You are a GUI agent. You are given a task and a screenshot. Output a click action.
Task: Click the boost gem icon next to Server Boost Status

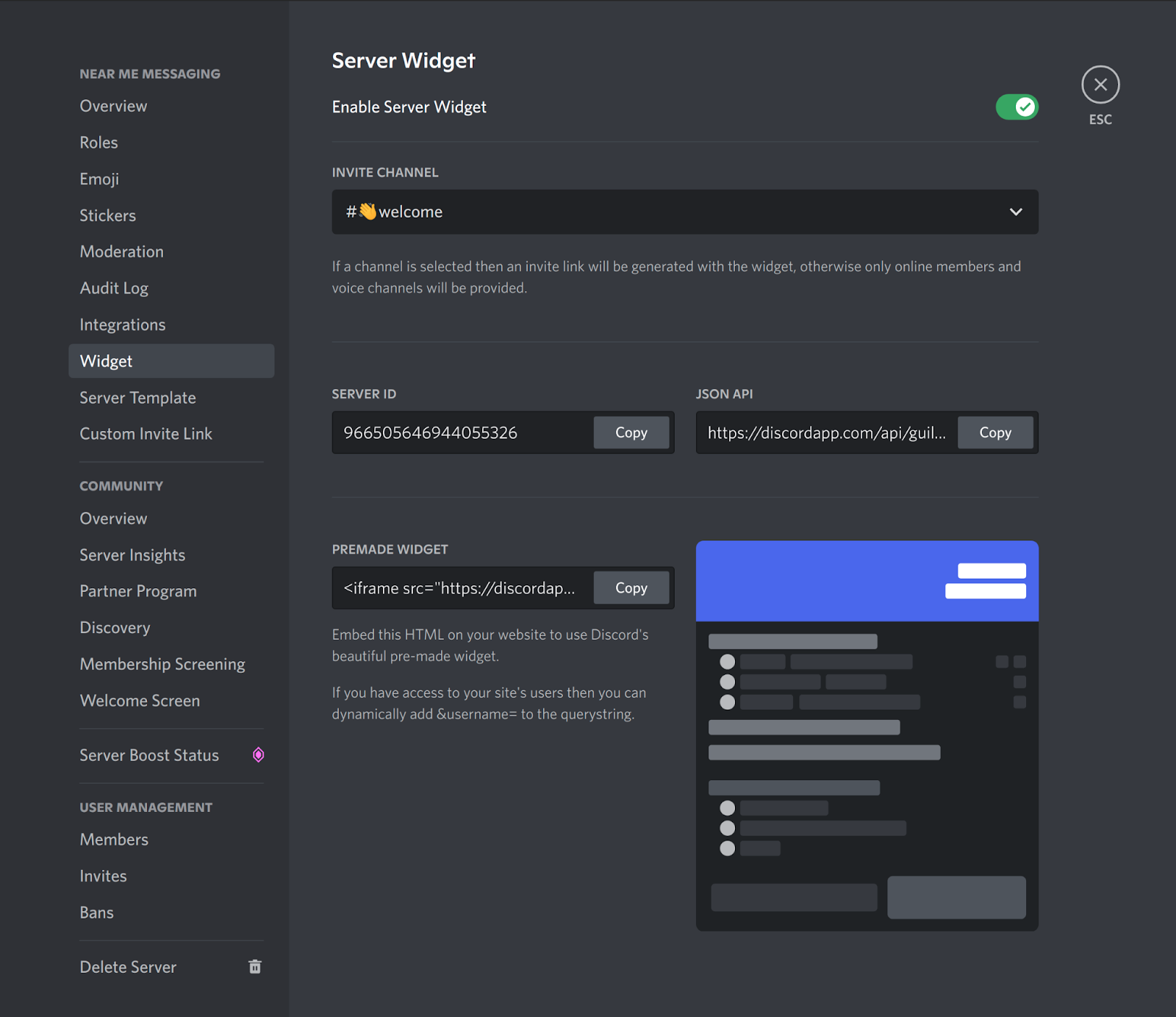(x=258, y=754)
